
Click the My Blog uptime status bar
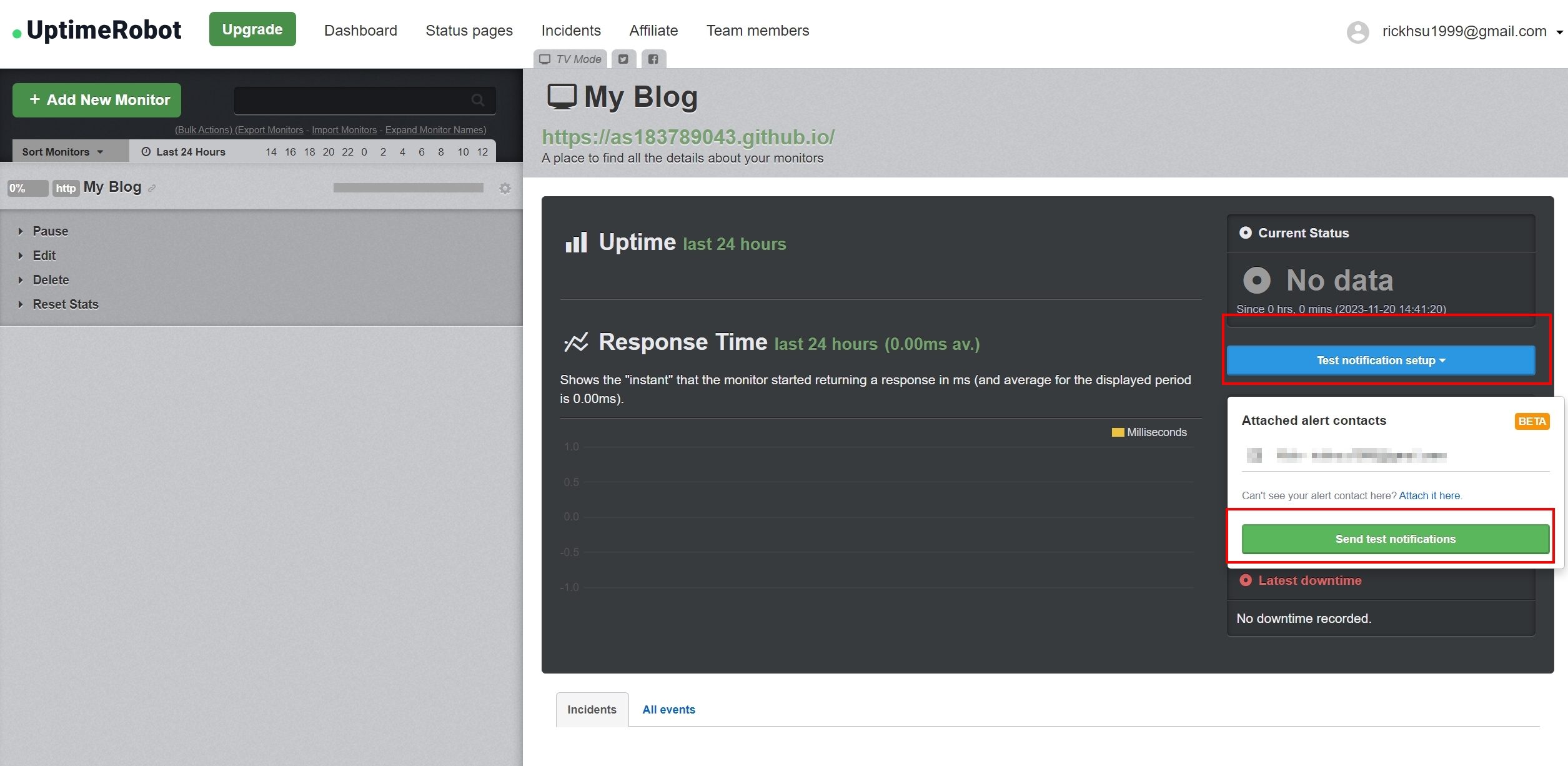coord(408,188)
